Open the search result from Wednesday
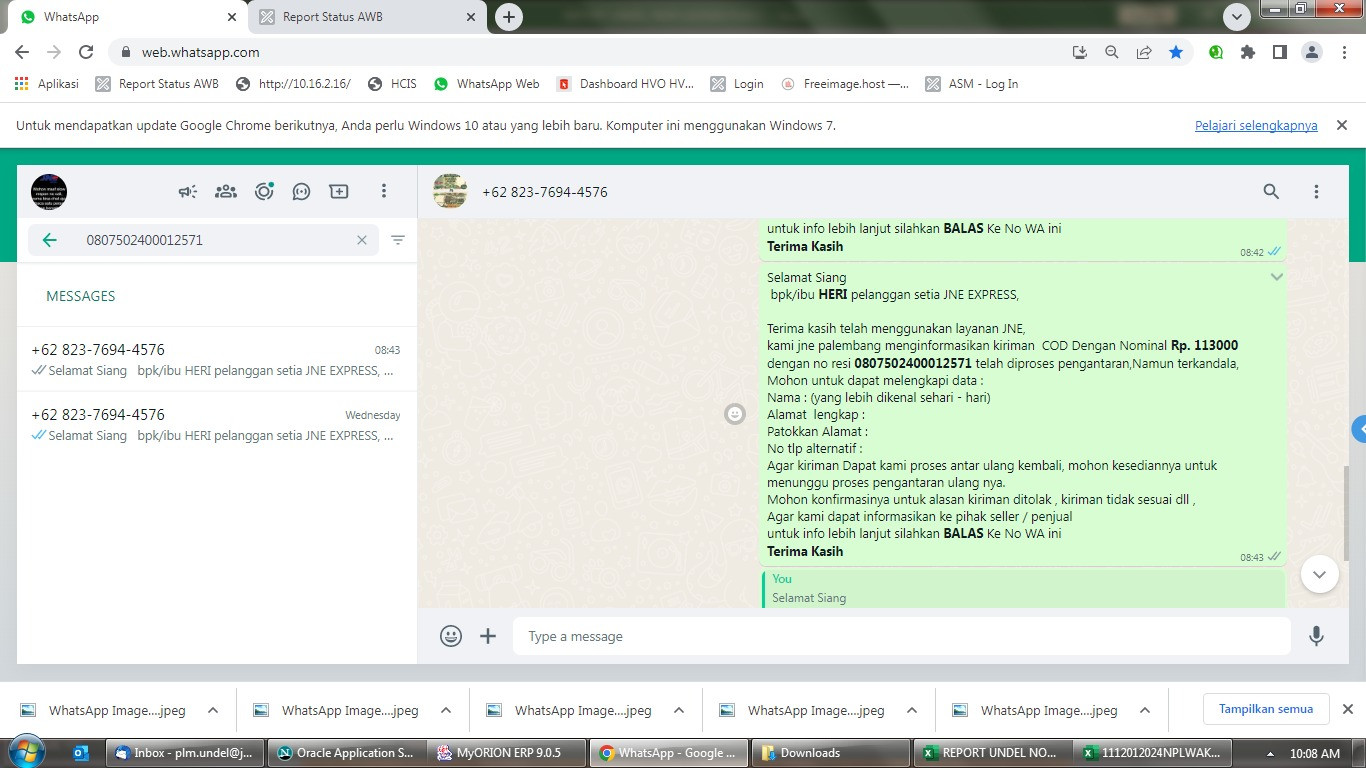This screenshot has width=1366, height=768. coord(216,425)
